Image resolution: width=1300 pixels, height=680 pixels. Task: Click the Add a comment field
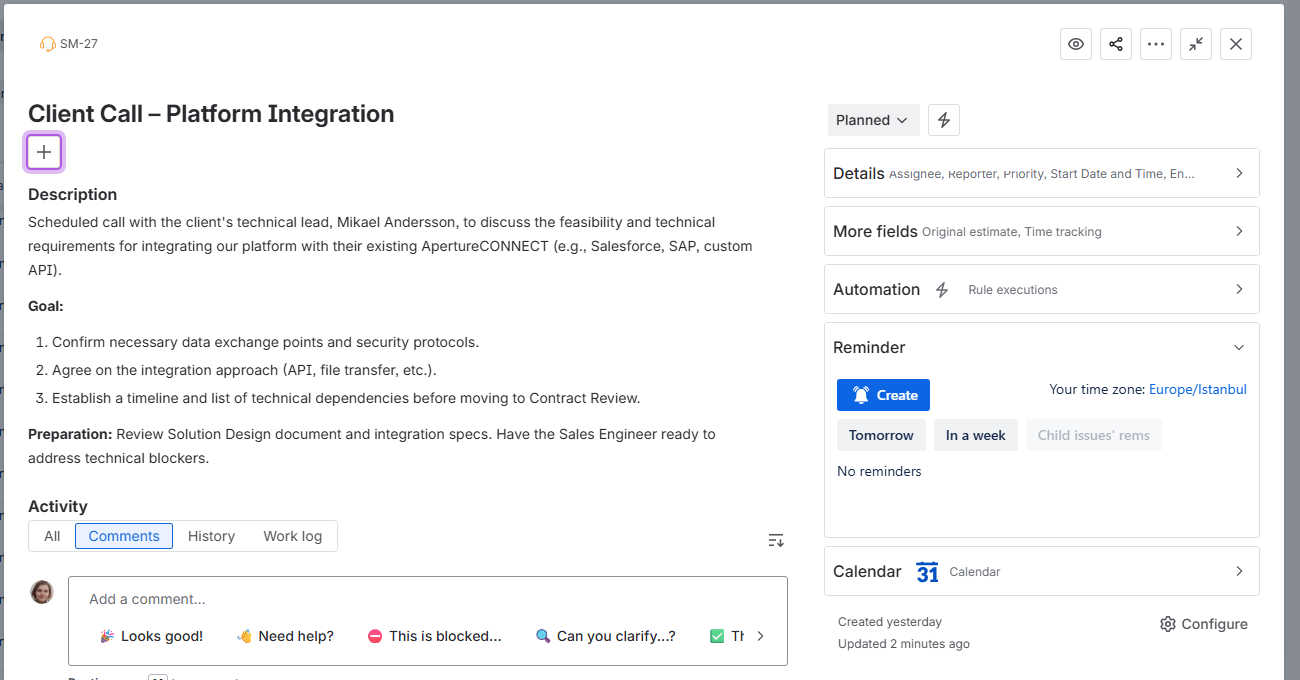427,599
